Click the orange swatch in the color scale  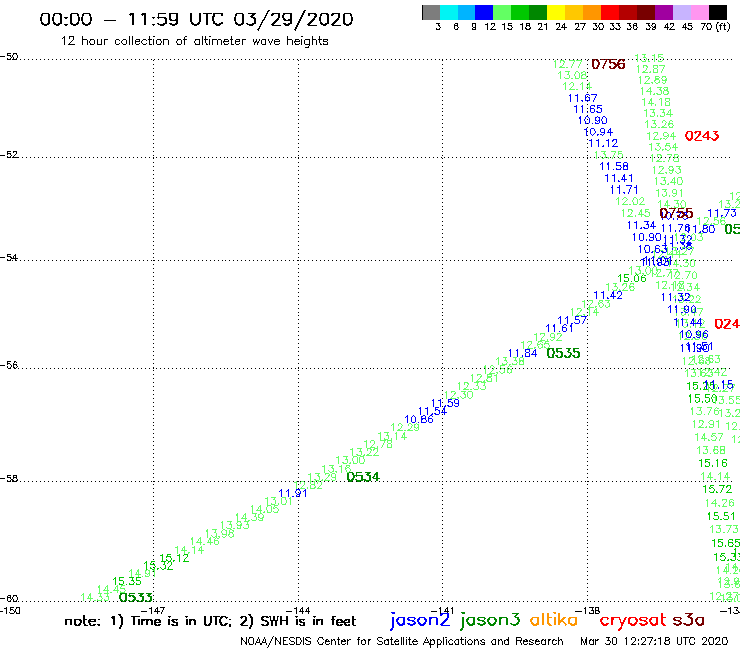point(592,12)
